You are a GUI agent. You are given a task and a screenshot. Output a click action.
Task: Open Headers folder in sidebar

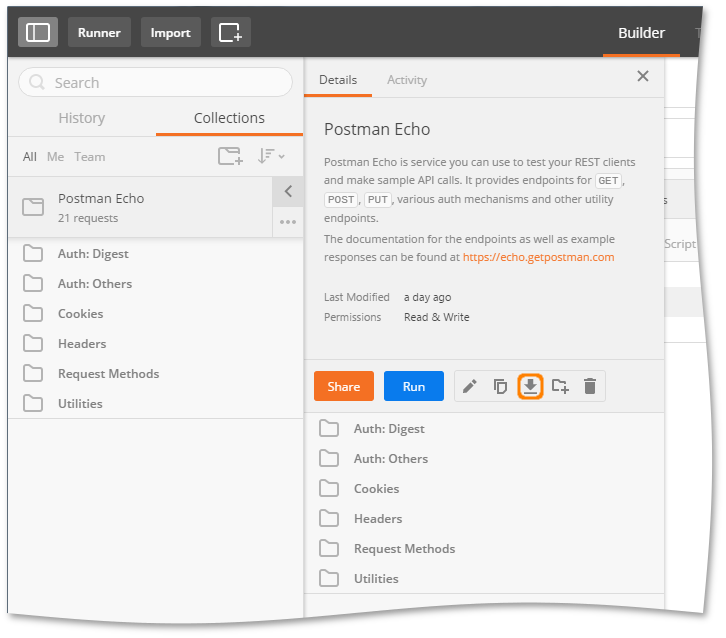point(155,344)
